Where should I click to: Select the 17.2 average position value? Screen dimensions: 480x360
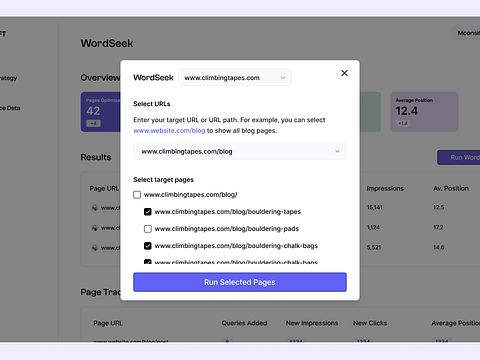[x=438, y=227]
